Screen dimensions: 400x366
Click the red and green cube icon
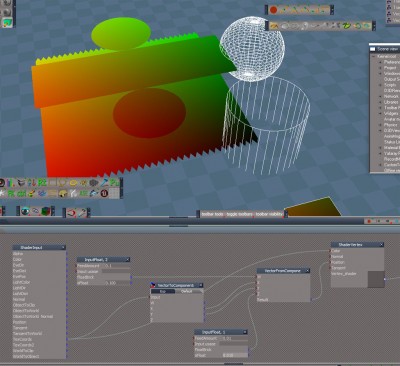point(46,211)
